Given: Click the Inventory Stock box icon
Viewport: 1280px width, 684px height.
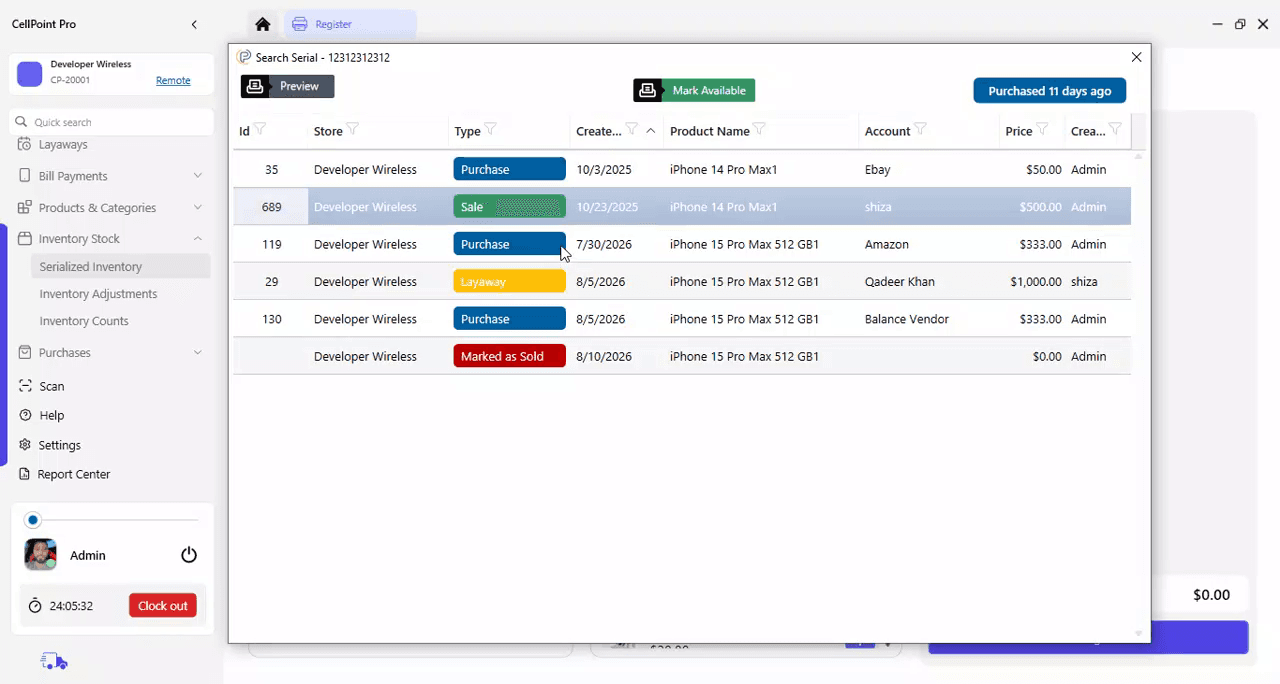Looking at the screenshot, I should coord(25,239).
